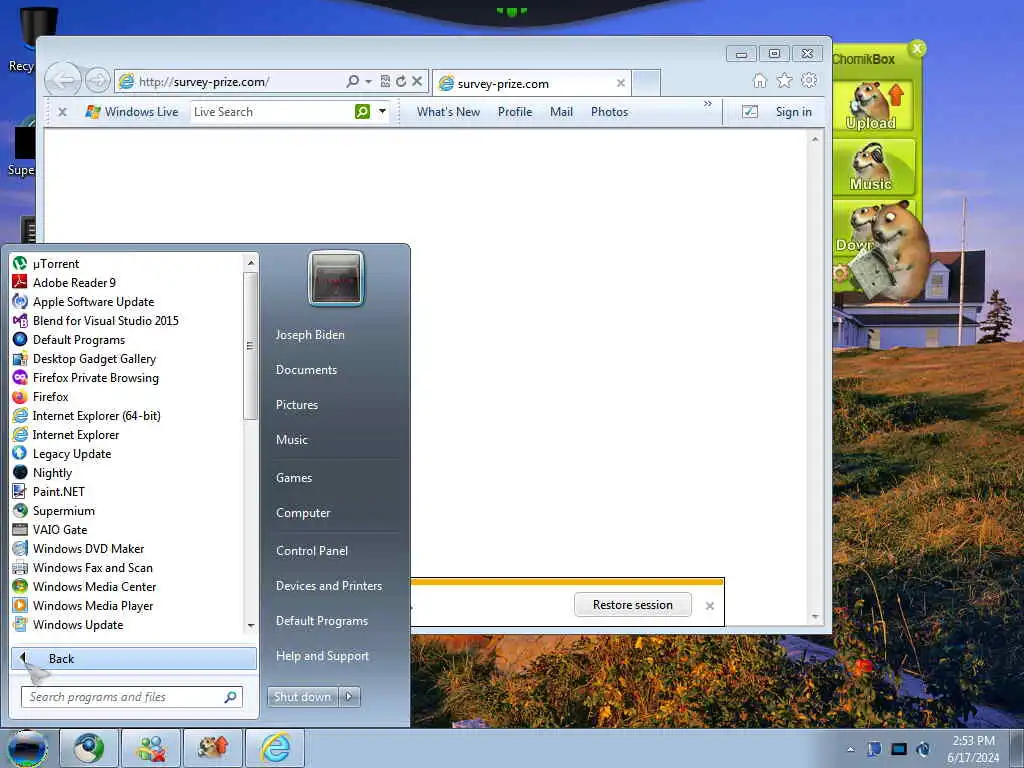Open Favorites star icon

click(784, 80)
